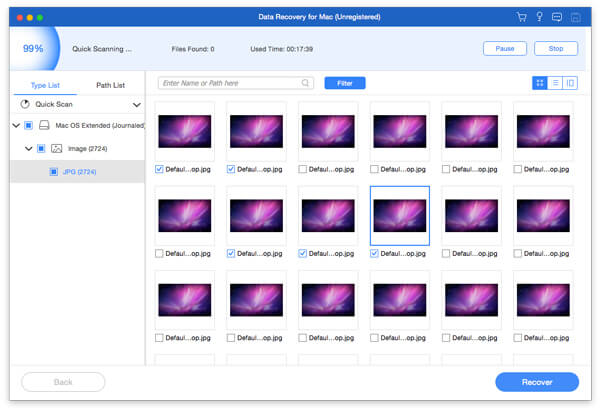
Task: Toggle the Mac OS Extended (Journaled) checkbox
Action: [28, 125]
